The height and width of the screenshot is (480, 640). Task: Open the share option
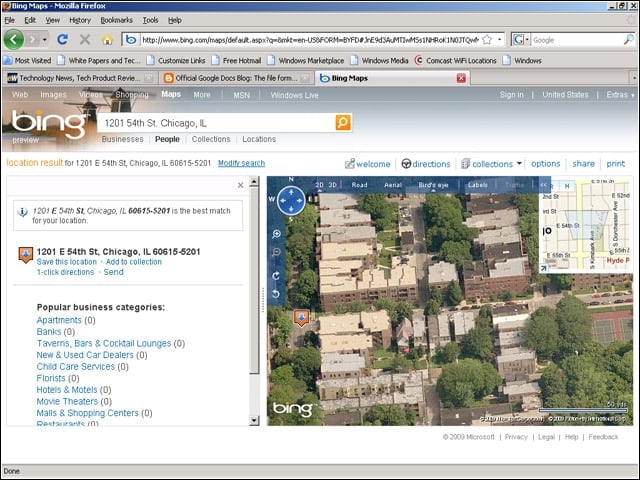(583, 164)
